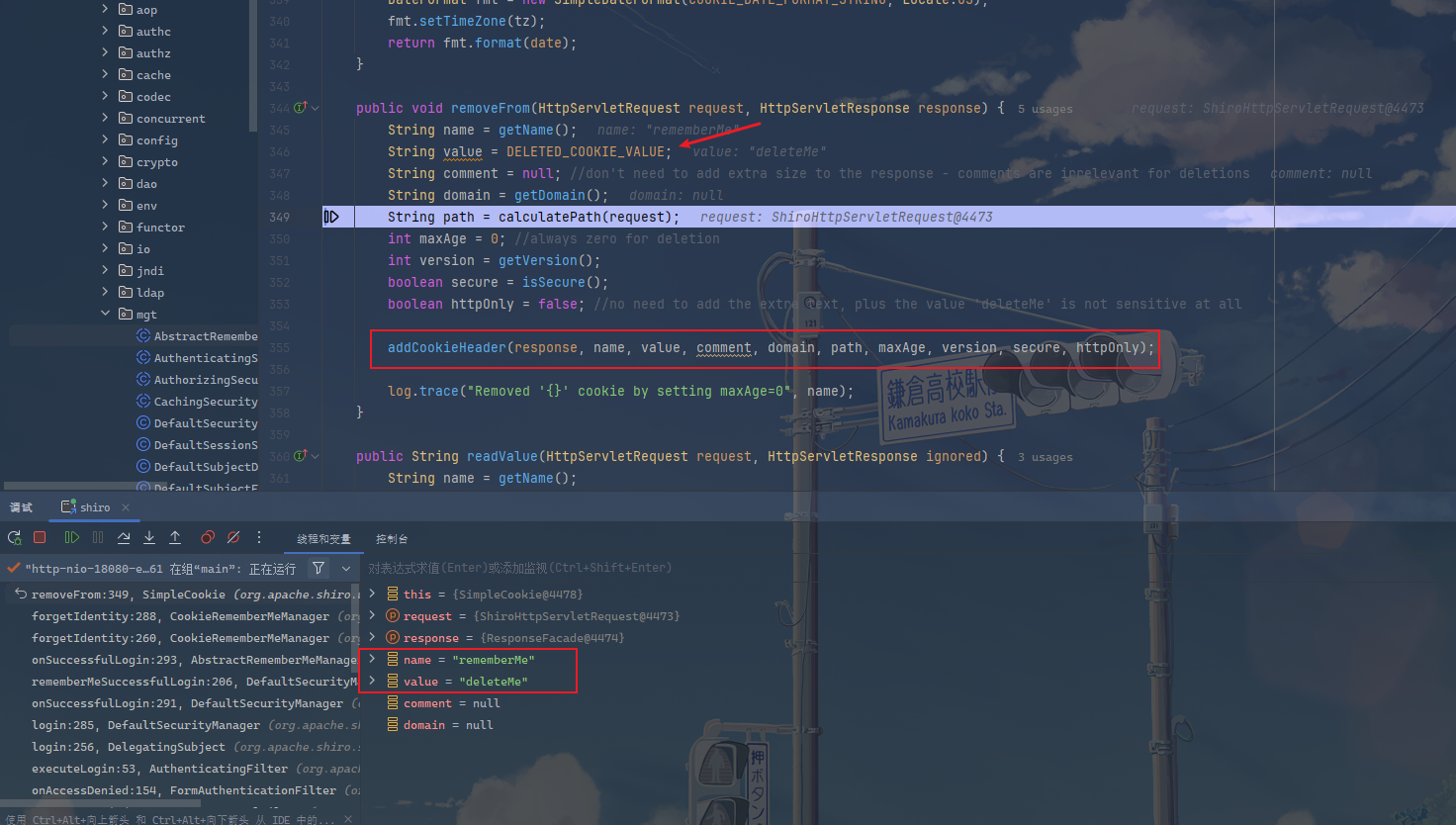Expand the aop package folder

105,9
